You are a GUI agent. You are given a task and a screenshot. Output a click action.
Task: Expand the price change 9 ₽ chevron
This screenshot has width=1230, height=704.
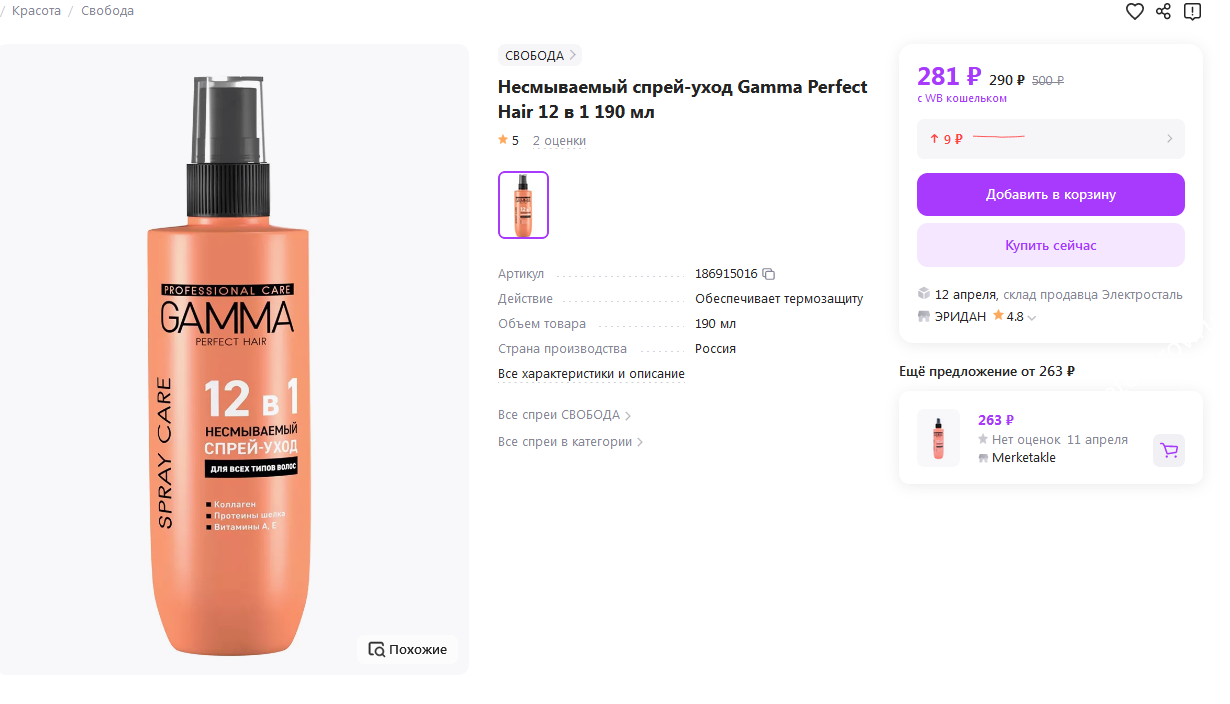(x=1169, y=139)
